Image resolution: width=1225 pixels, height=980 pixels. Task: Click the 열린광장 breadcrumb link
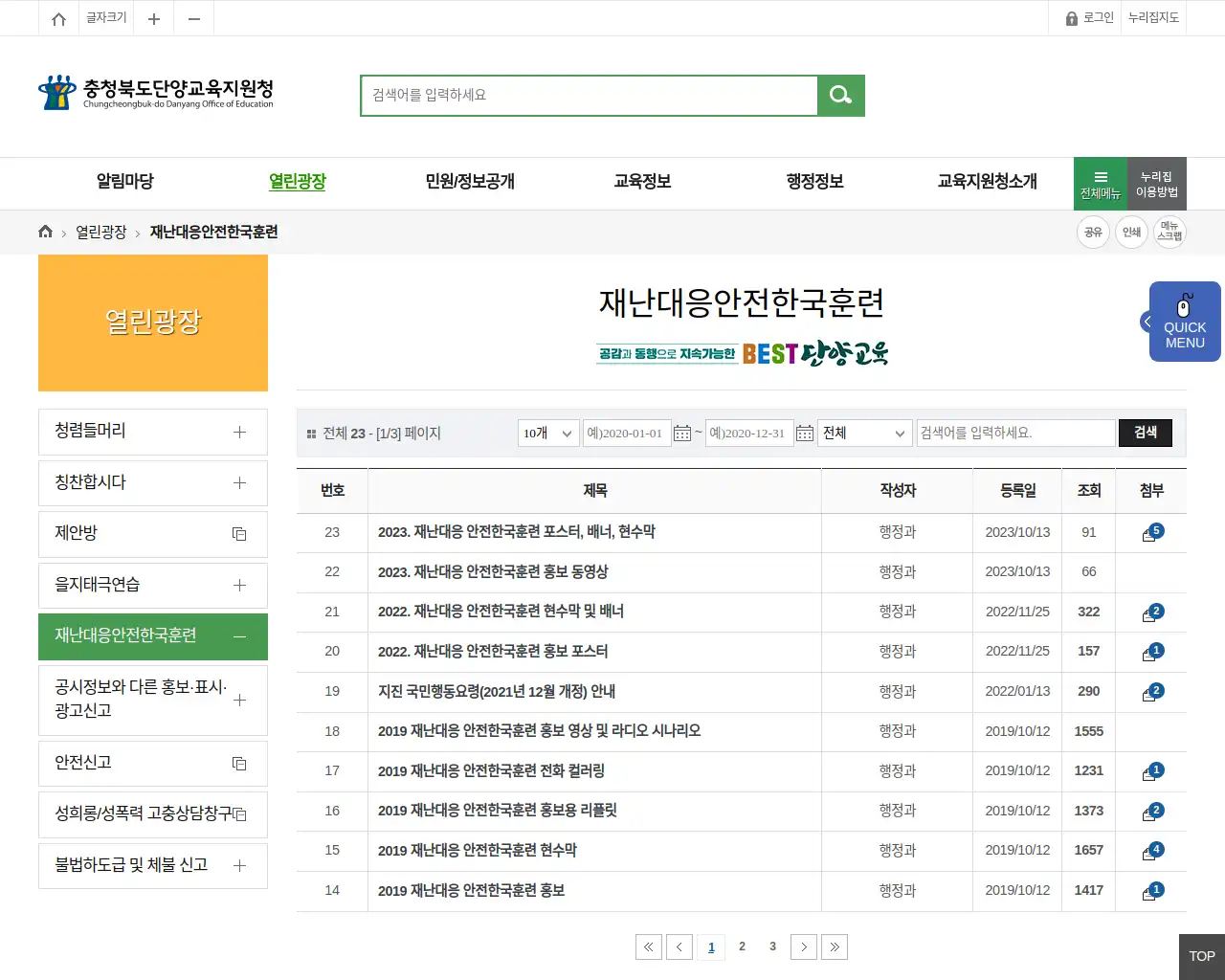click(101, 233)
